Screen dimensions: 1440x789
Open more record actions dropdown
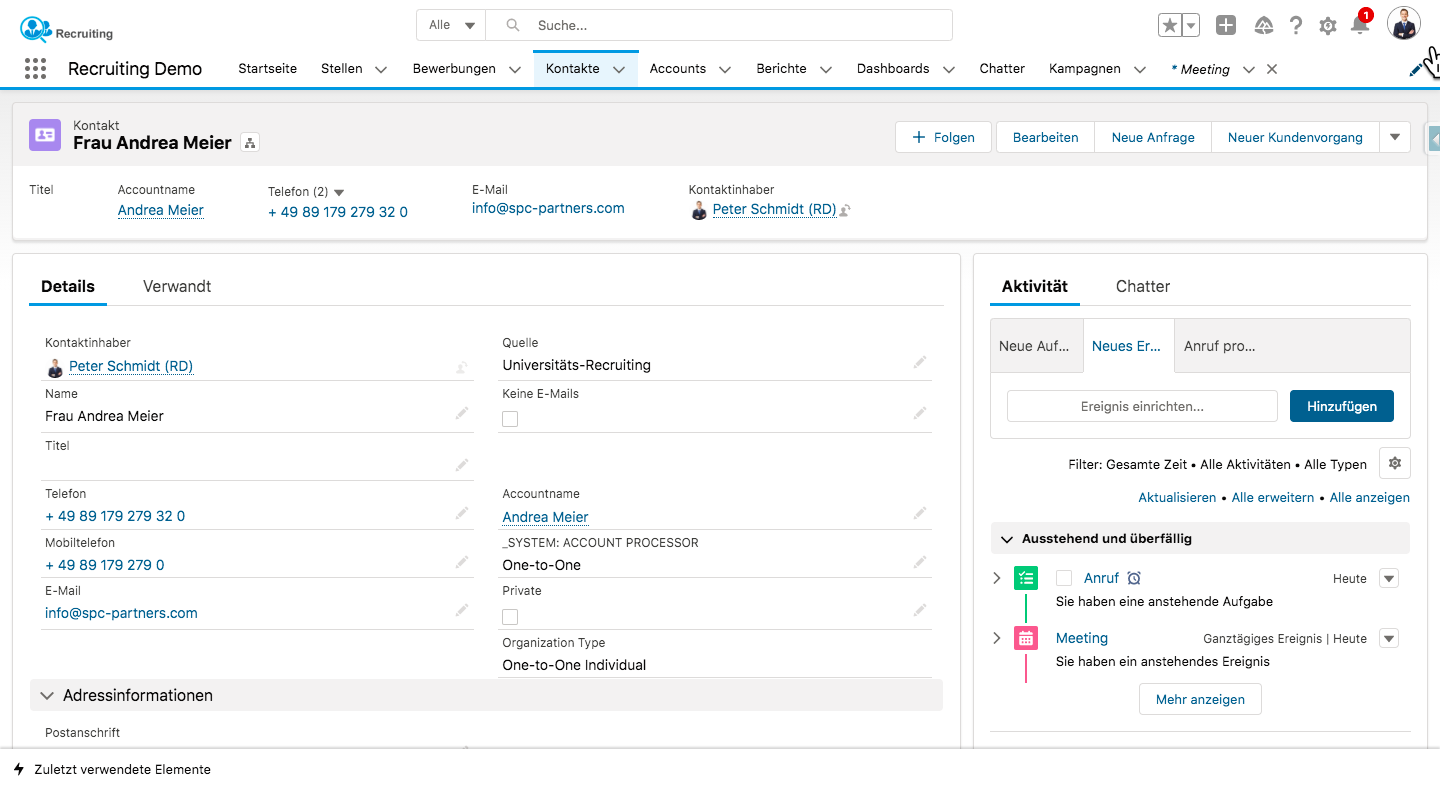[x=1395, y=137]
